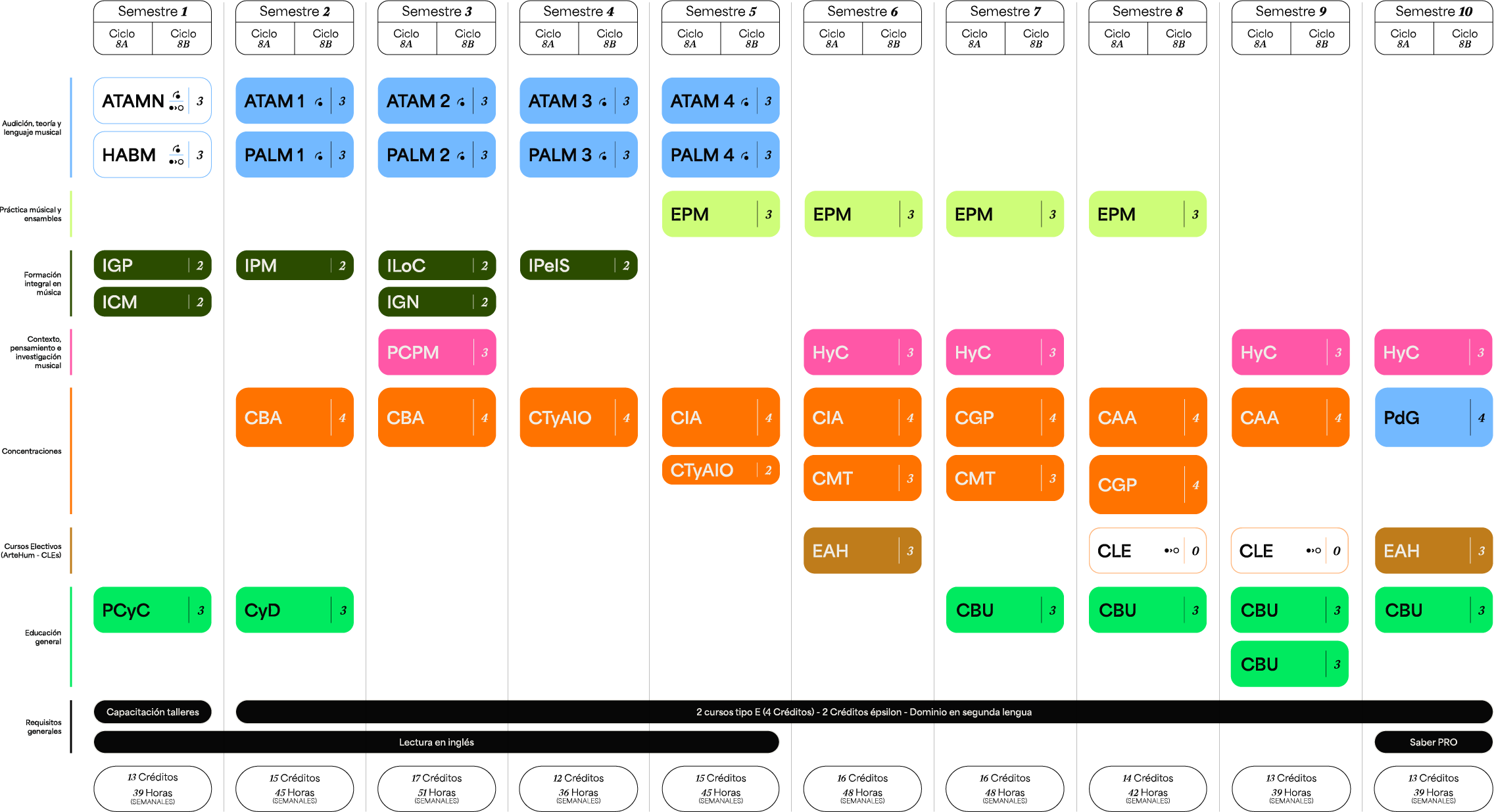The width and height of the screenshot is (1494, 812).
Task: Open the IPM course card
Action: 295,265
